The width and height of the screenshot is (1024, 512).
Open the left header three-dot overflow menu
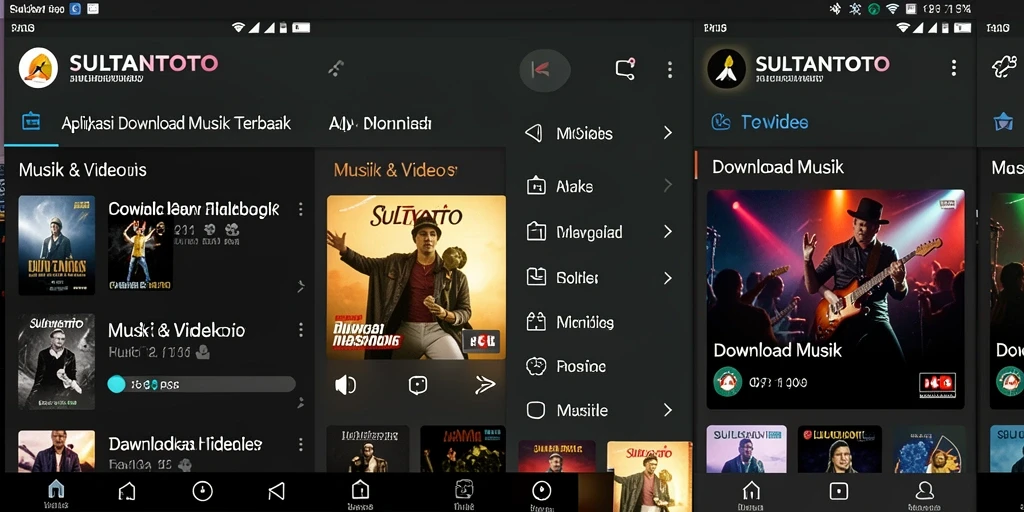[669, 70]
